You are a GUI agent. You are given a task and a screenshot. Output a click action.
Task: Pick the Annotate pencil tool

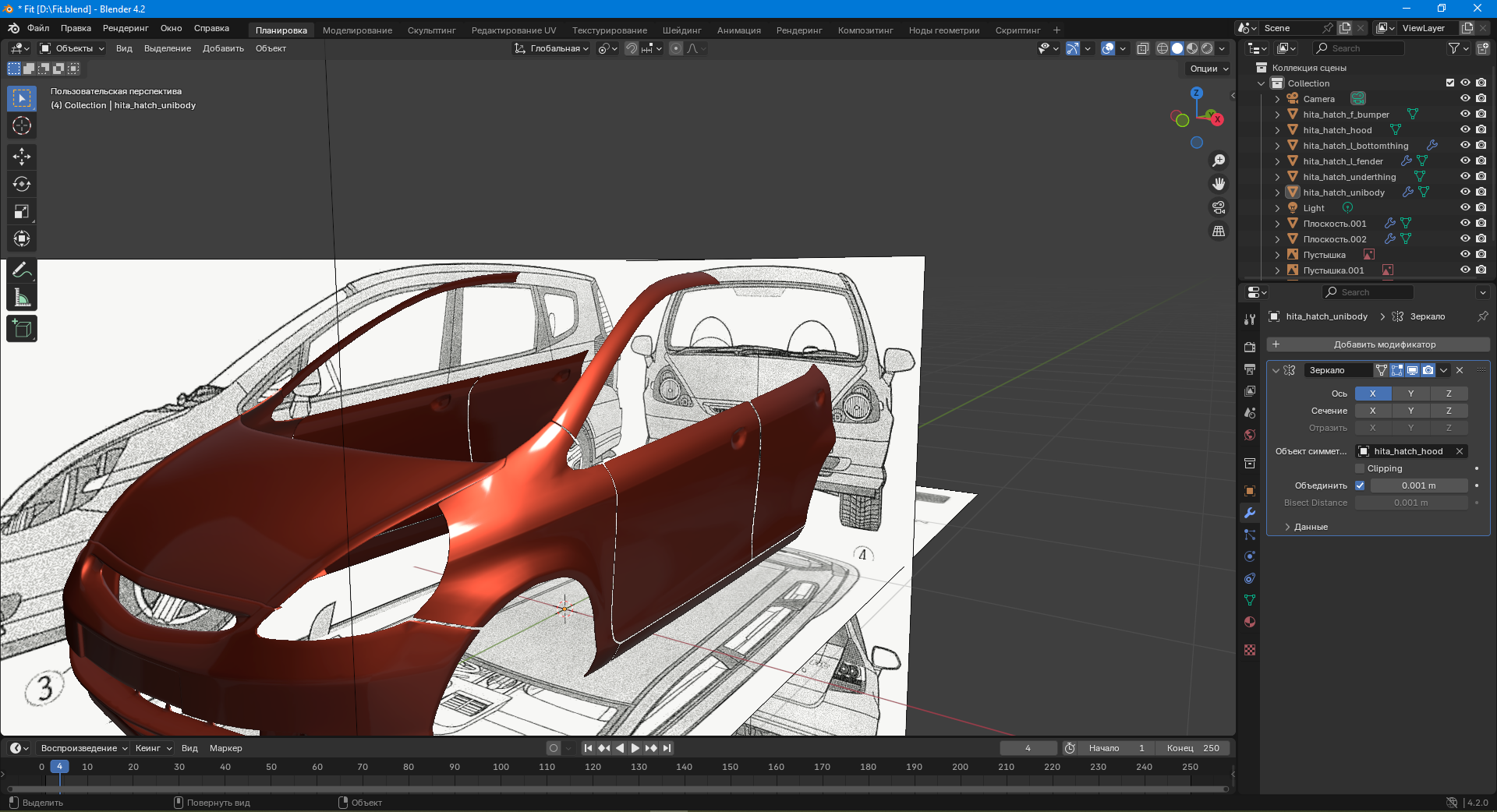click(x=22, y=270)
